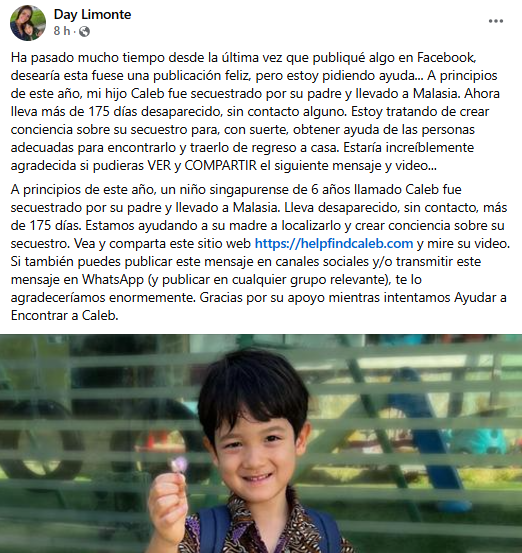Screen dimensions: 522x553
Task: Click the closing text 'Encontrar a Caleb.'
Action: (65, 315)
